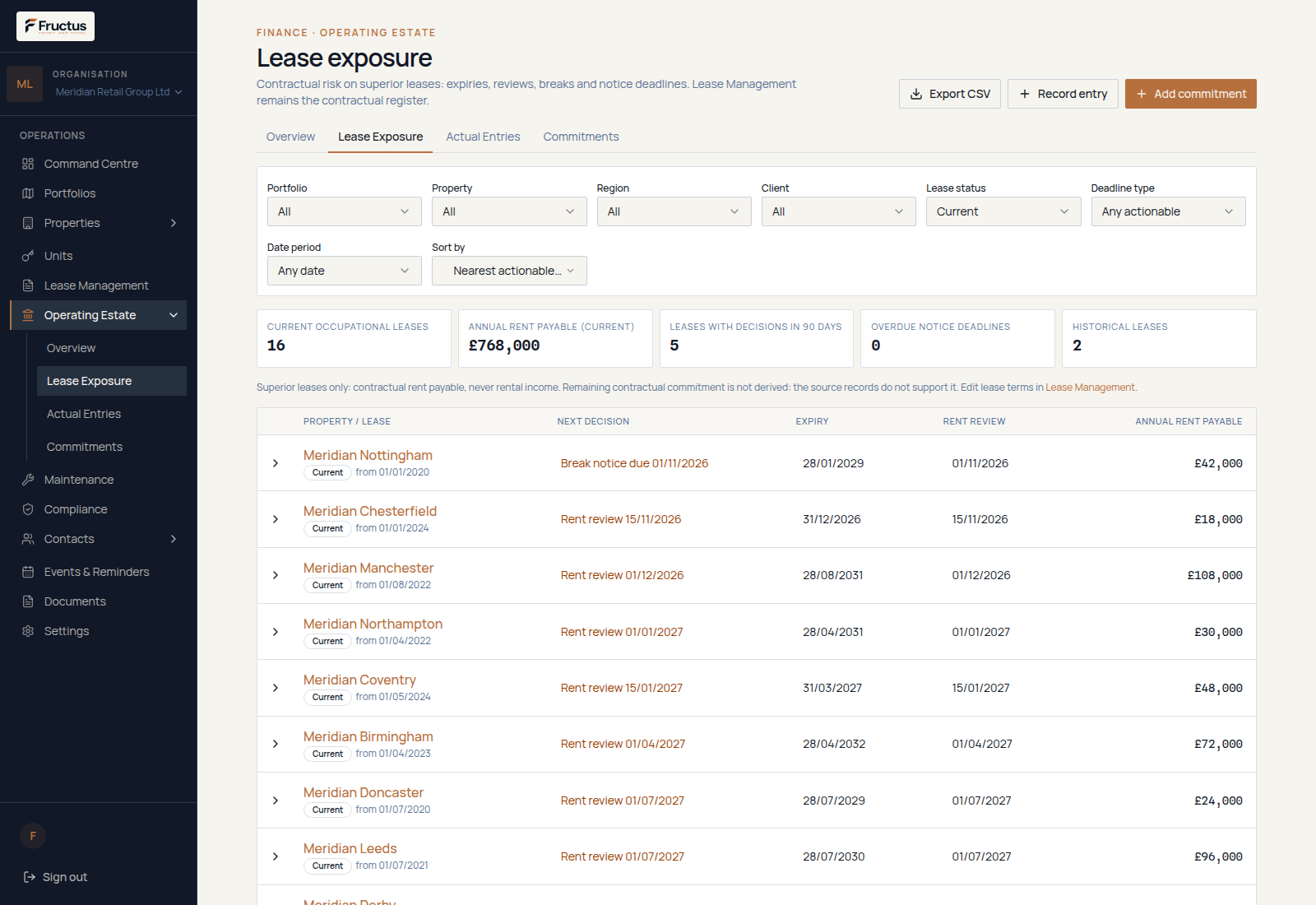Open Meridian Chesterfield lease link
The height and width of the screenshot is (905, 1316).
(x=370, y=511)
